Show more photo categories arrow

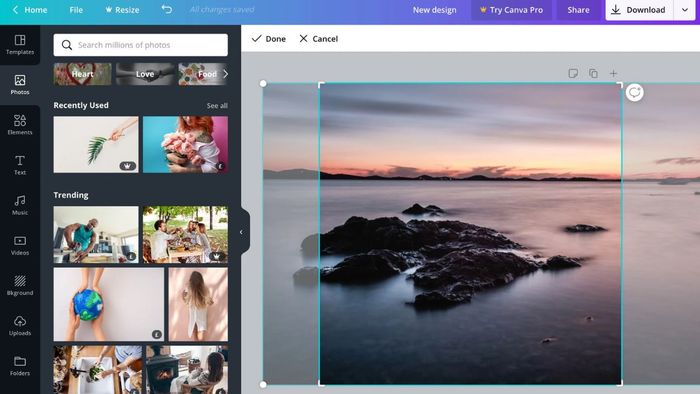225,74
